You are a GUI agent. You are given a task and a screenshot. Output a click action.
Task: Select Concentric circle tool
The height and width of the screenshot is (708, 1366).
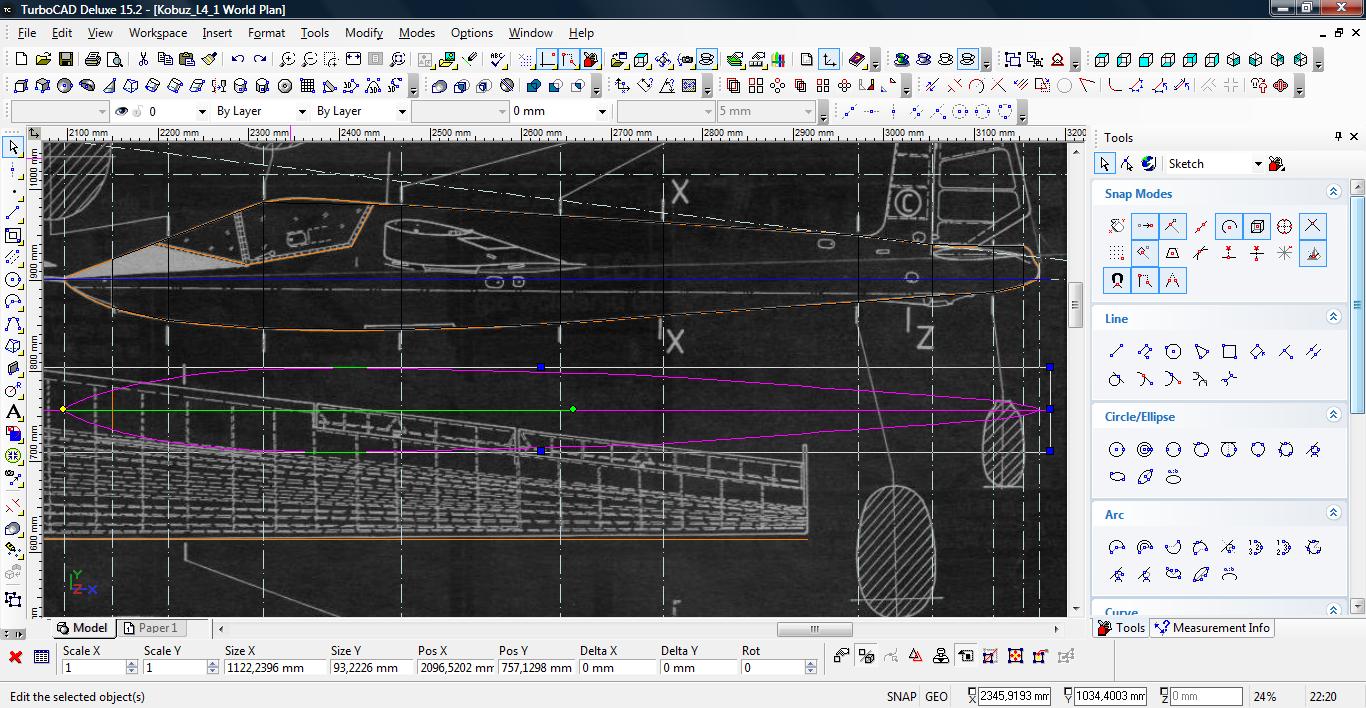1145,450
